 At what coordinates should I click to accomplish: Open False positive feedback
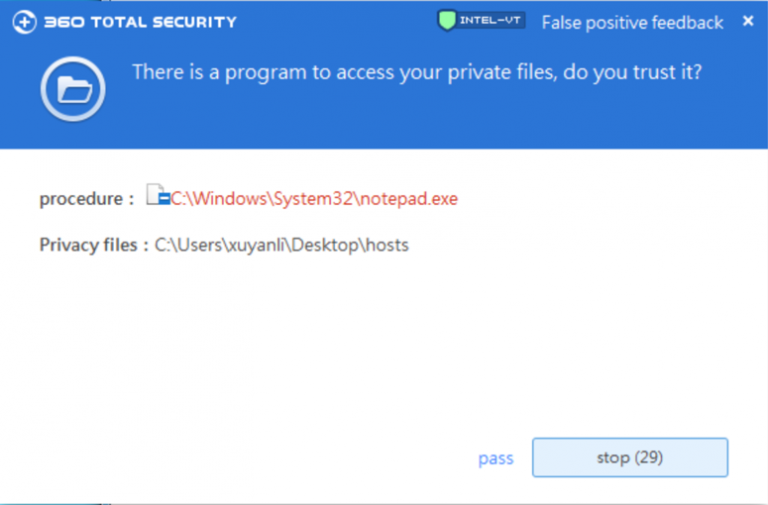[632, 22]
